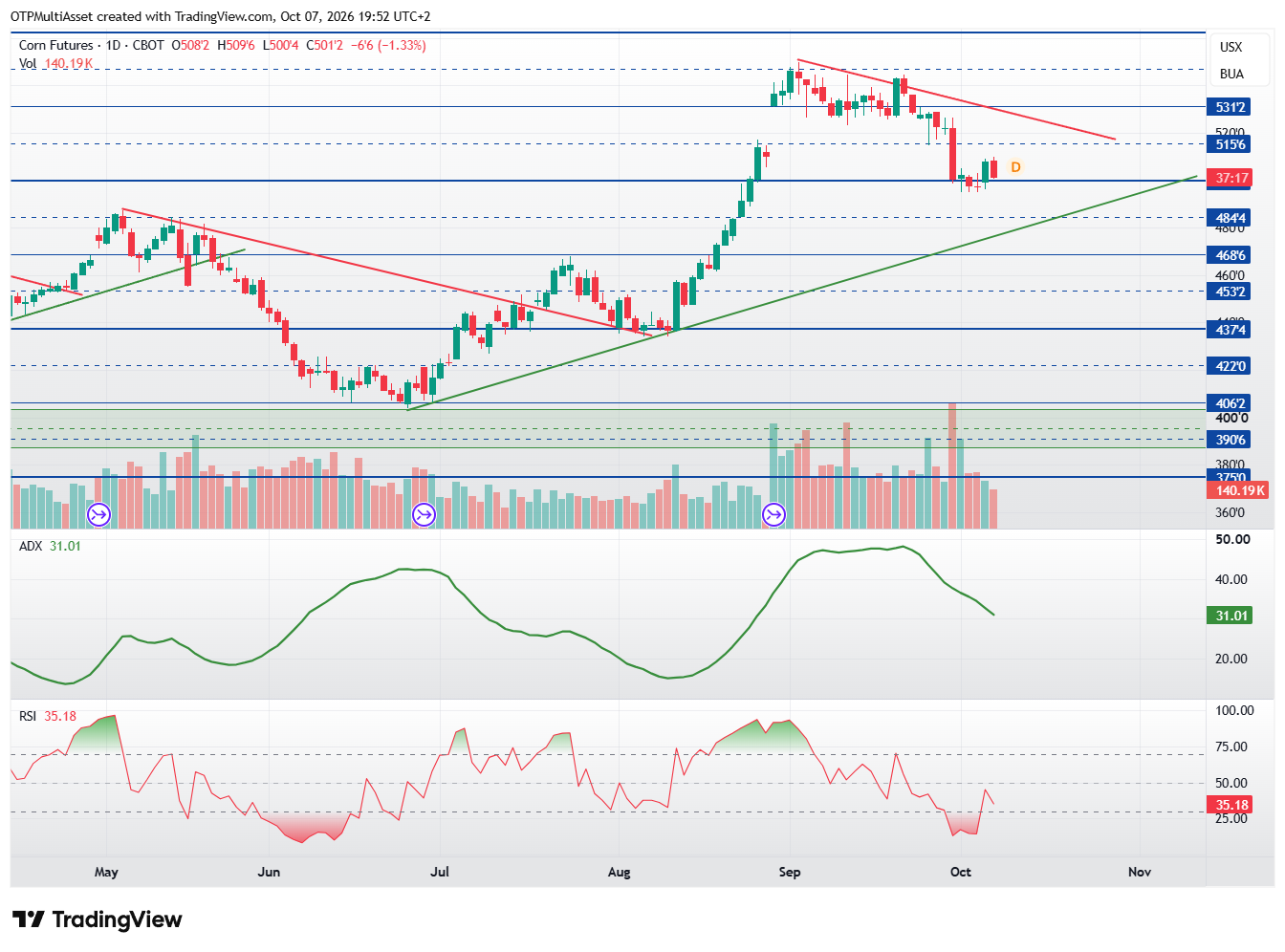Click the −6'6 (−1.33%) change readout
This screenshot has height=952, width=1285.
pyautogui.click(x=388, y=45)
